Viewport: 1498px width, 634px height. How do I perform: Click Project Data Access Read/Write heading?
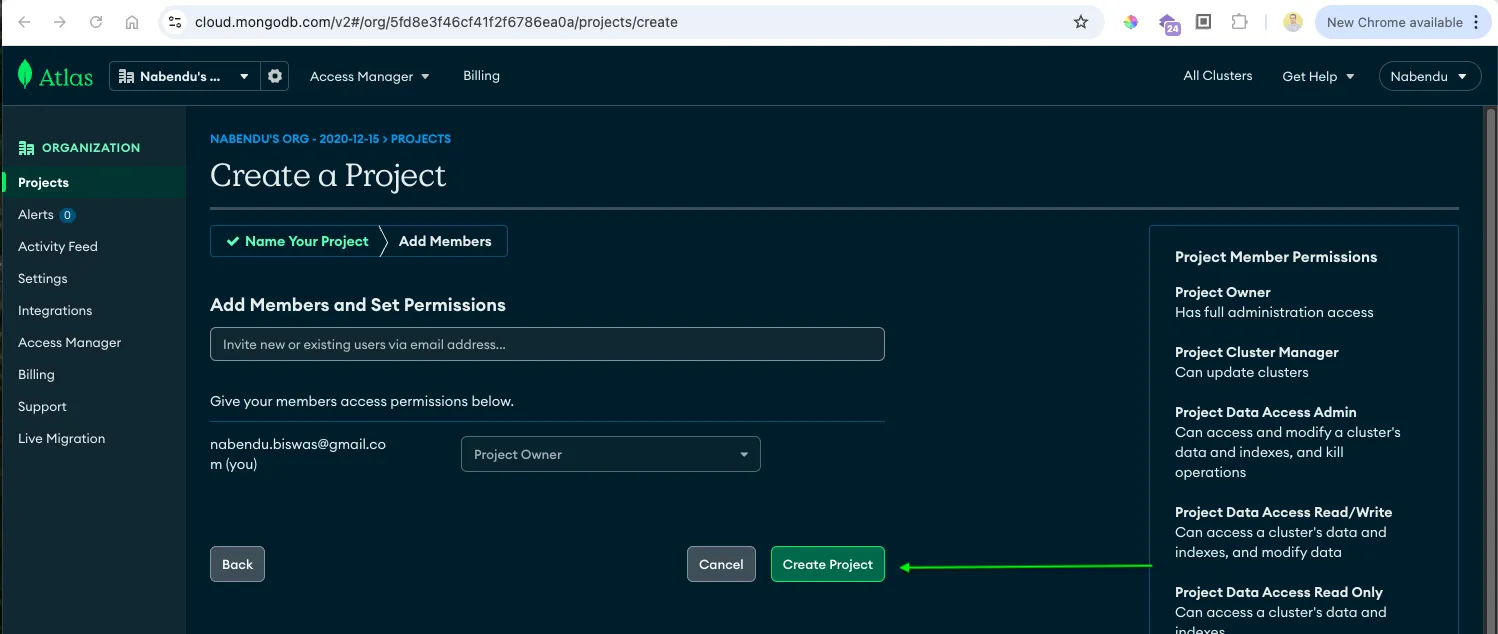(1283, 512)
